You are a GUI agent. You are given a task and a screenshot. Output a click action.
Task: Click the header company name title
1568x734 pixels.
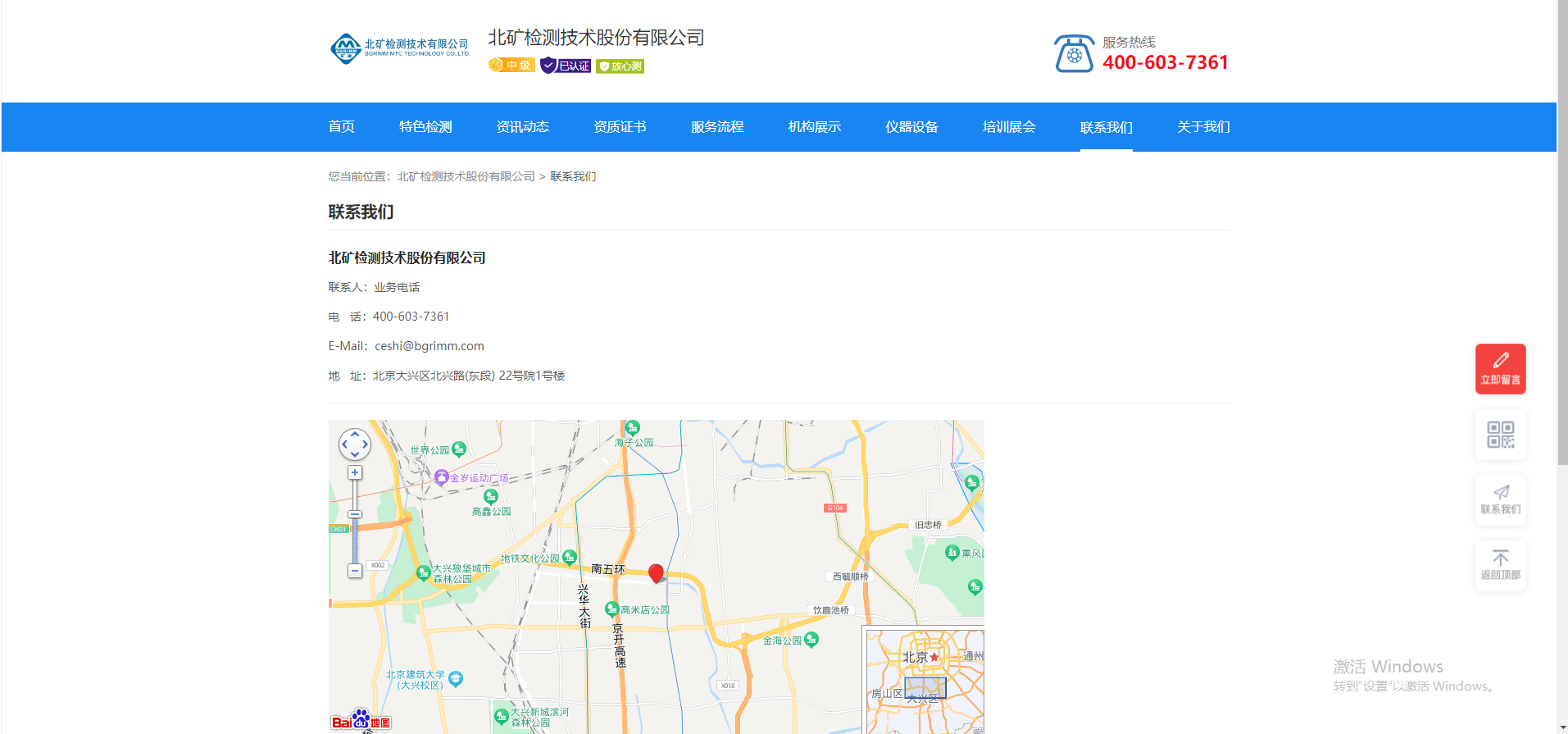pyautogui.click(x=596, y=38)
